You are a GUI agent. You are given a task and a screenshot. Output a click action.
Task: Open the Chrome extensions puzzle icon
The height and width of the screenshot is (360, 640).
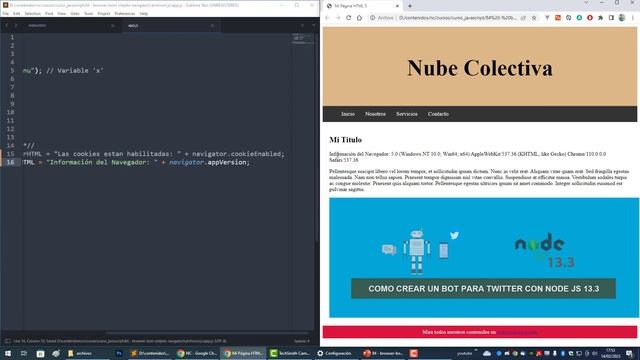600,18
